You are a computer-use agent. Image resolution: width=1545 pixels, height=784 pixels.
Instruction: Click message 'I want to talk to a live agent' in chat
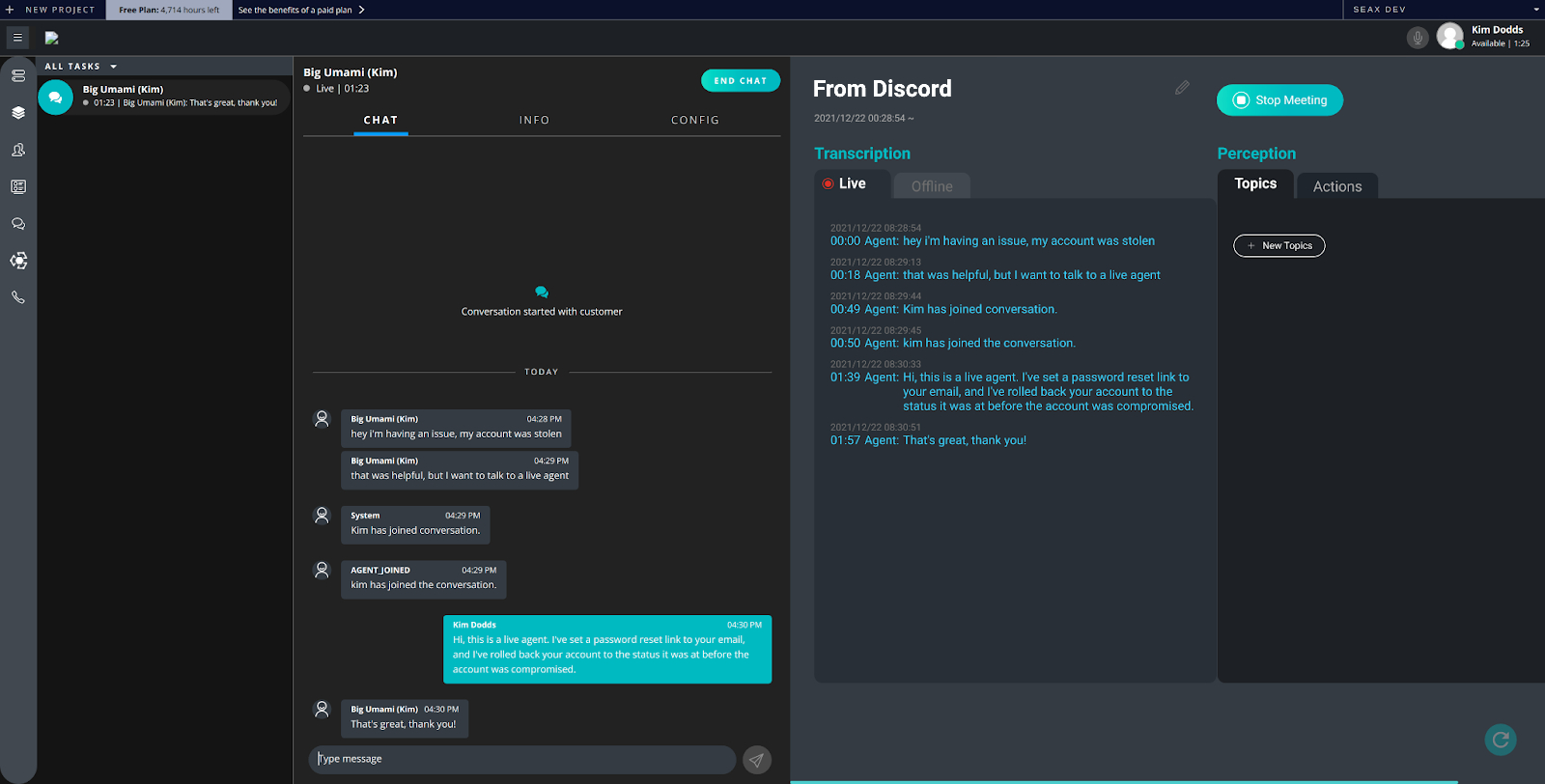[x=460, y=470]
